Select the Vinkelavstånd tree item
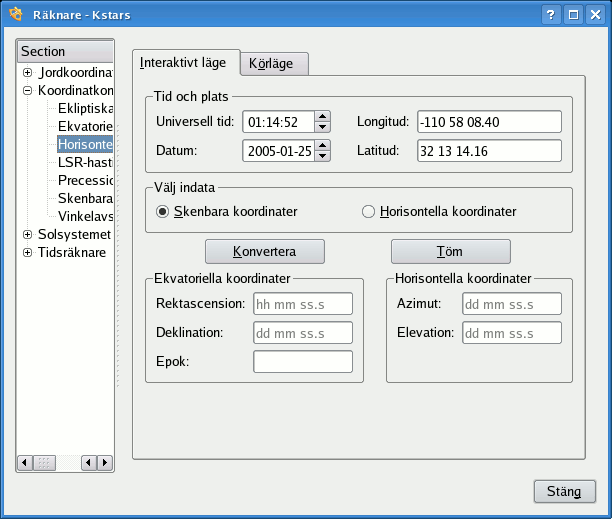612x519 pixels. click(x=85, y=216)
